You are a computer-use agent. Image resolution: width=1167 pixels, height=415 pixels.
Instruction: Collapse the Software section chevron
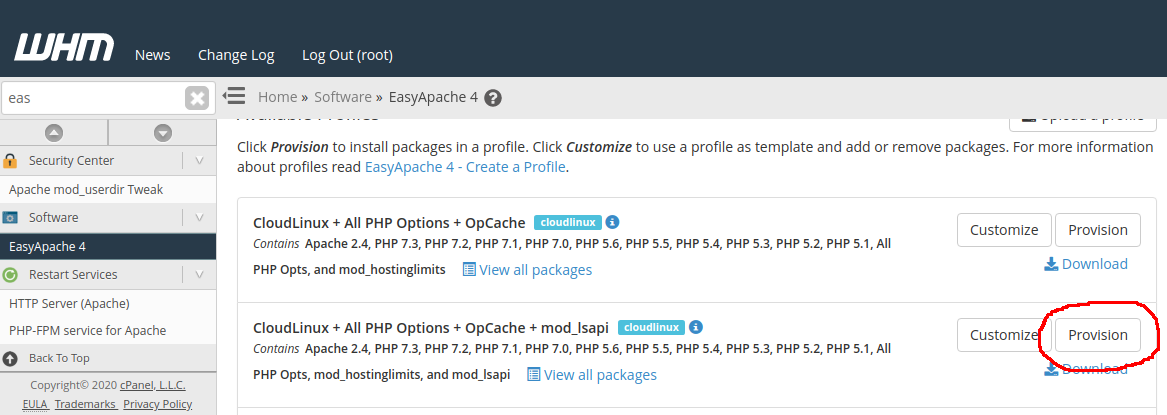tap(199, 218)
